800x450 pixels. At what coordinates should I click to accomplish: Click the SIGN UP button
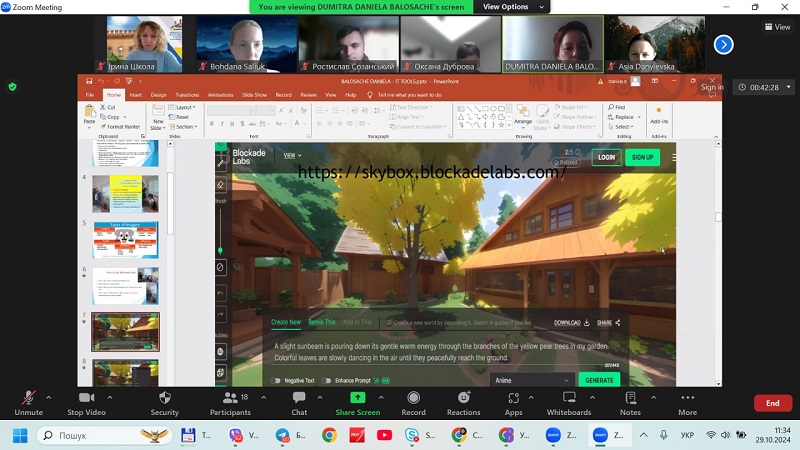(642, 157)
